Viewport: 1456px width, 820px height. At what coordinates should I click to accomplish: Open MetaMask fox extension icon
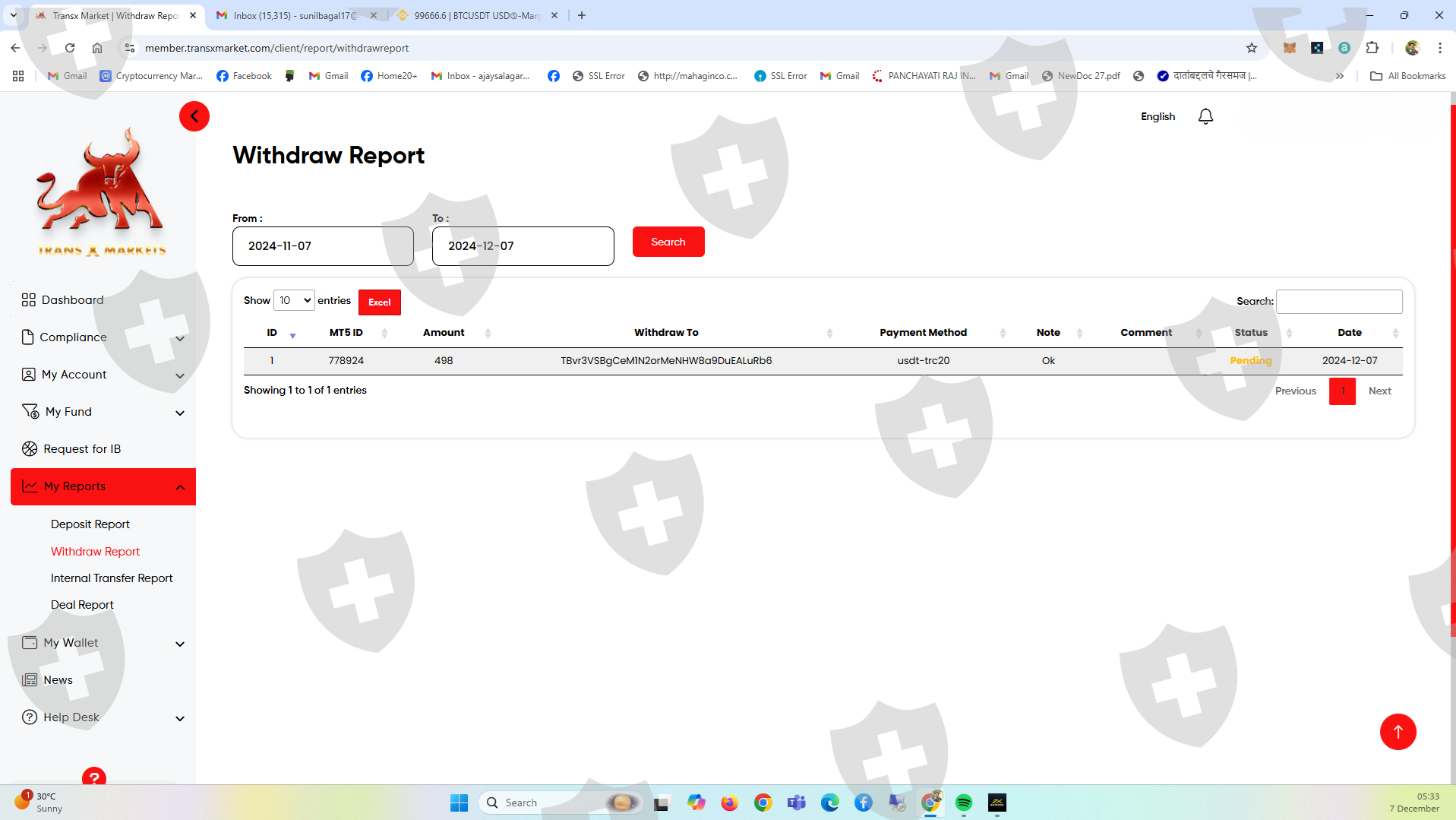click(x=1290, y=48)
